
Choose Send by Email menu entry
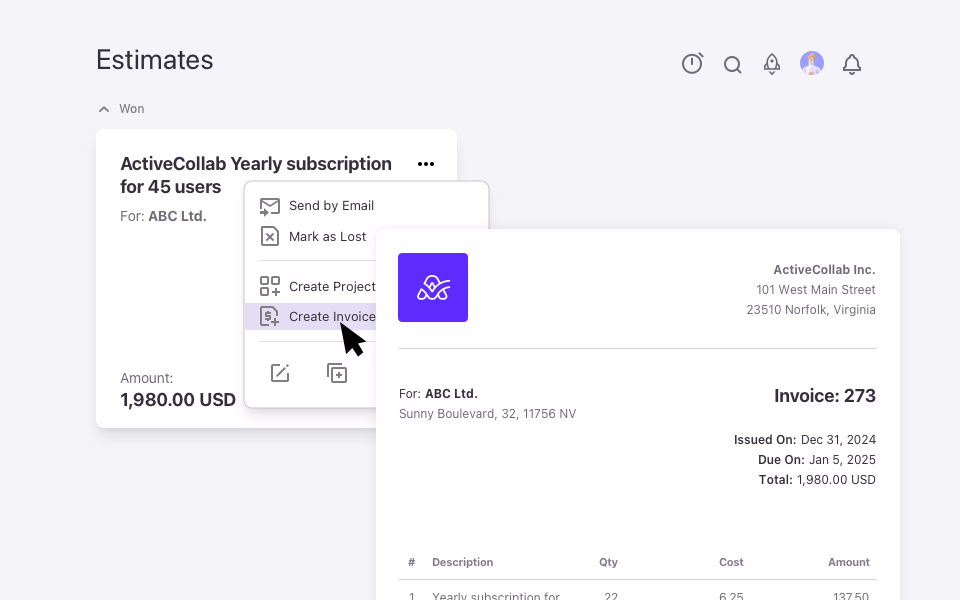click(x=331, y=206)
